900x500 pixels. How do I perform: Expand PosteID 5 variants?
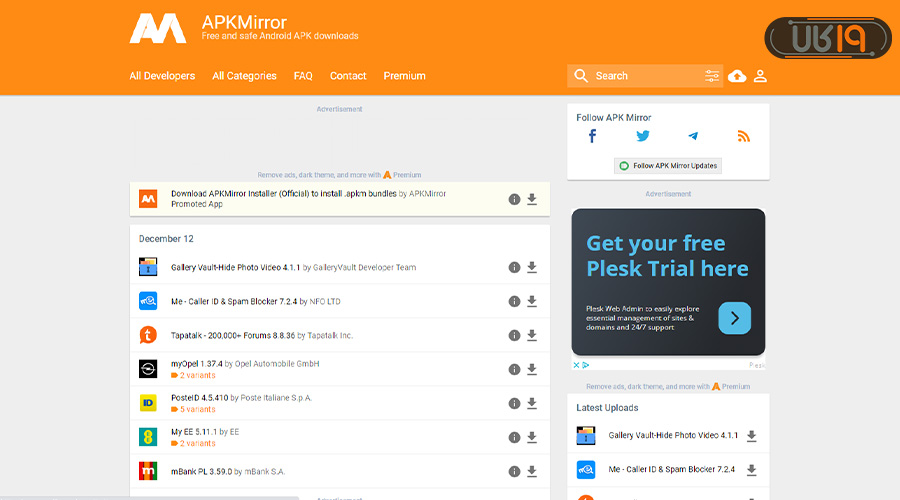point(197,410)
